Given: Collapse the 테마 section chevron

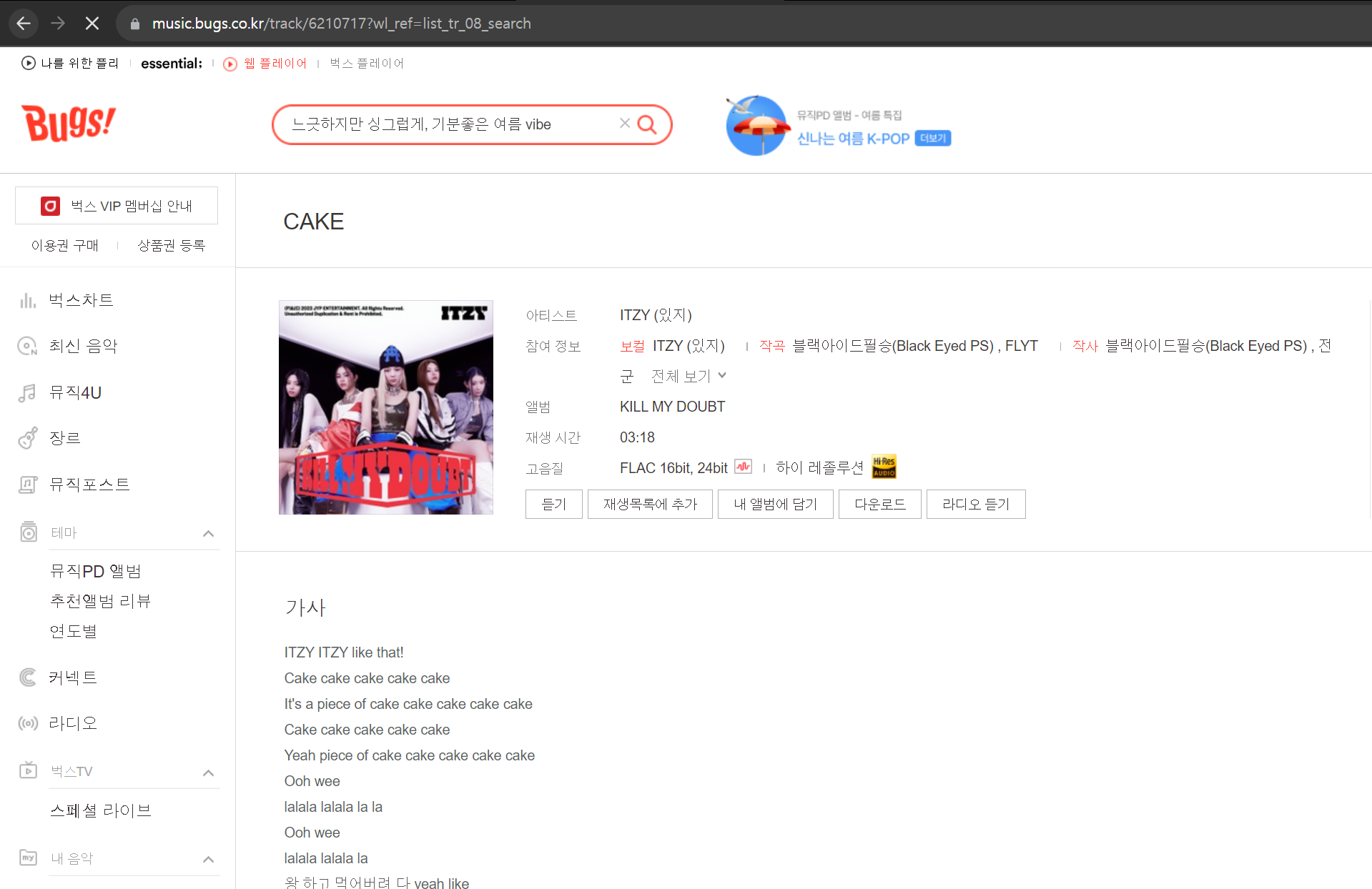Looking at the screenshot, I should click(208, 534).
